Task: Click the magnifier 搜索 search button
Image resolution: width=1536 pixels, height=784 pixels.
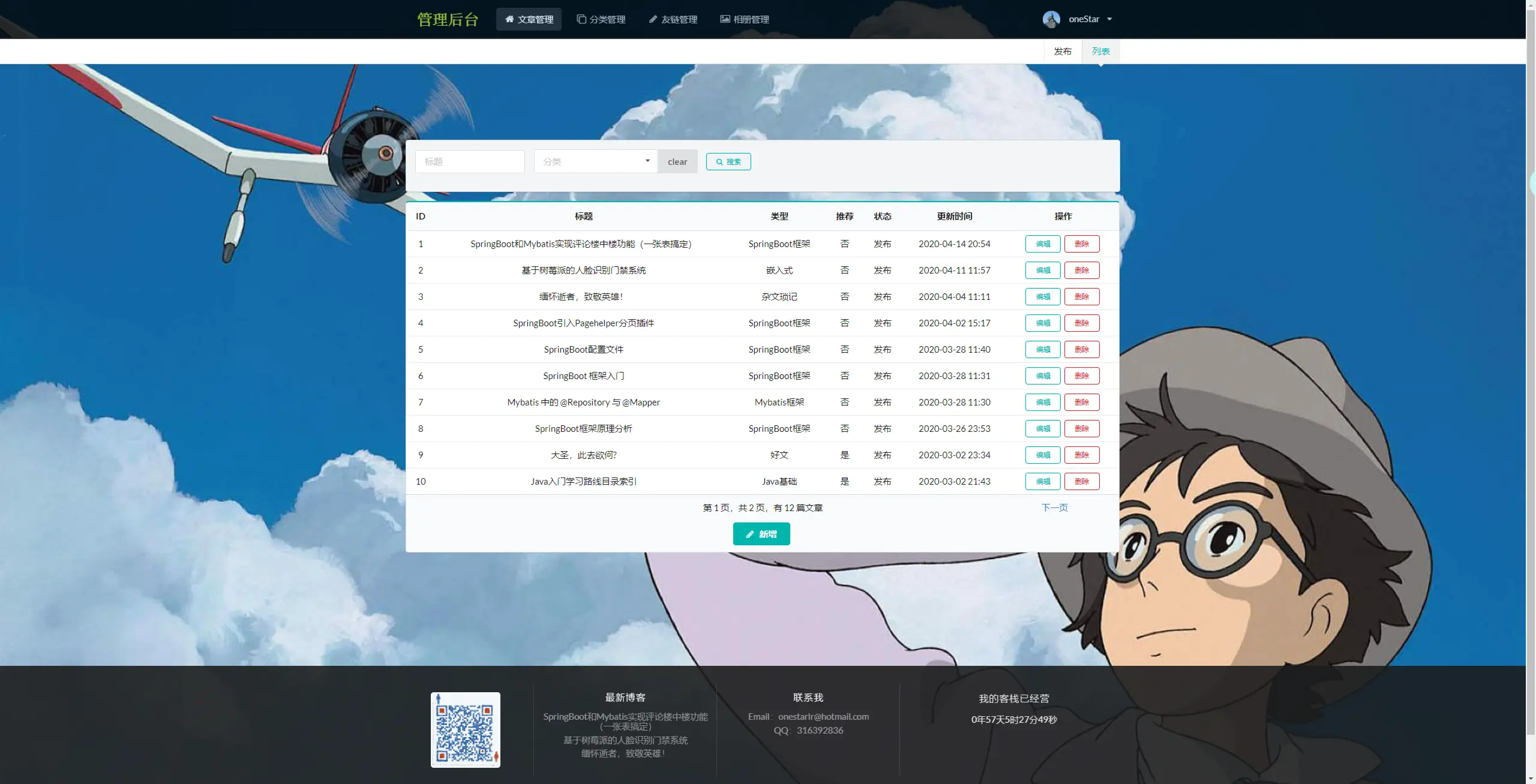Action: coord(728,161)
